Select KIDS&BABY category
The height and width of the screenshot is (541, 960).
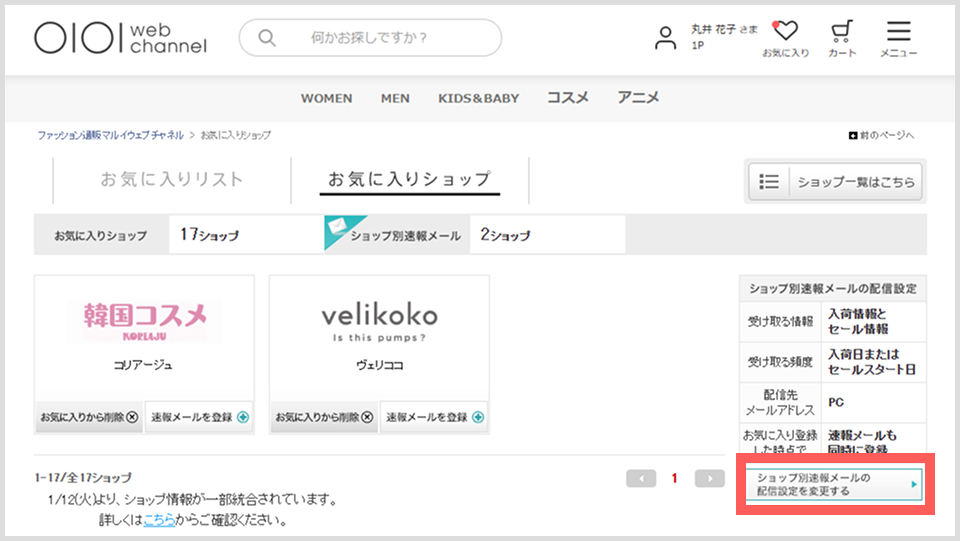pyautogui.click(x=478, y=99)
